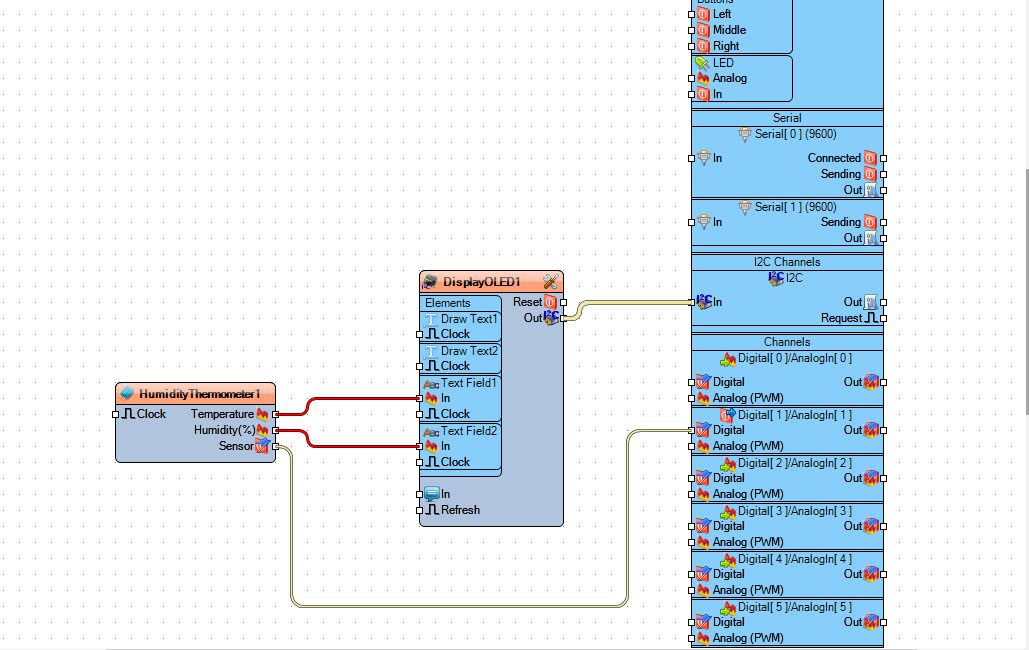Screen dimensions: 1029x650
Task: Select the Text Field2 element
Action: pos(461,431)
